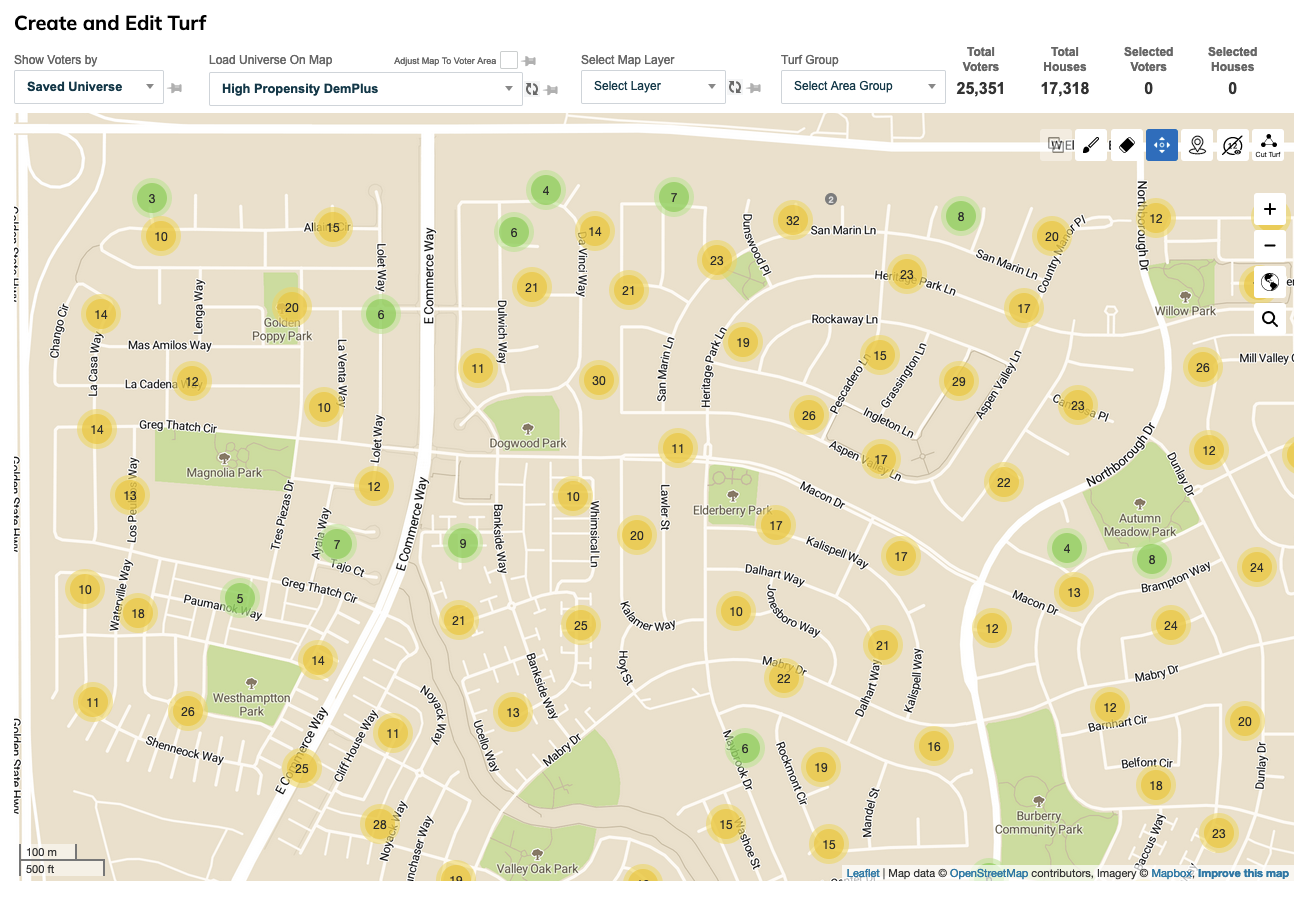Click the cluster 32 on San Marin Ln
1310x900 pixels.
tap(793, 221)
